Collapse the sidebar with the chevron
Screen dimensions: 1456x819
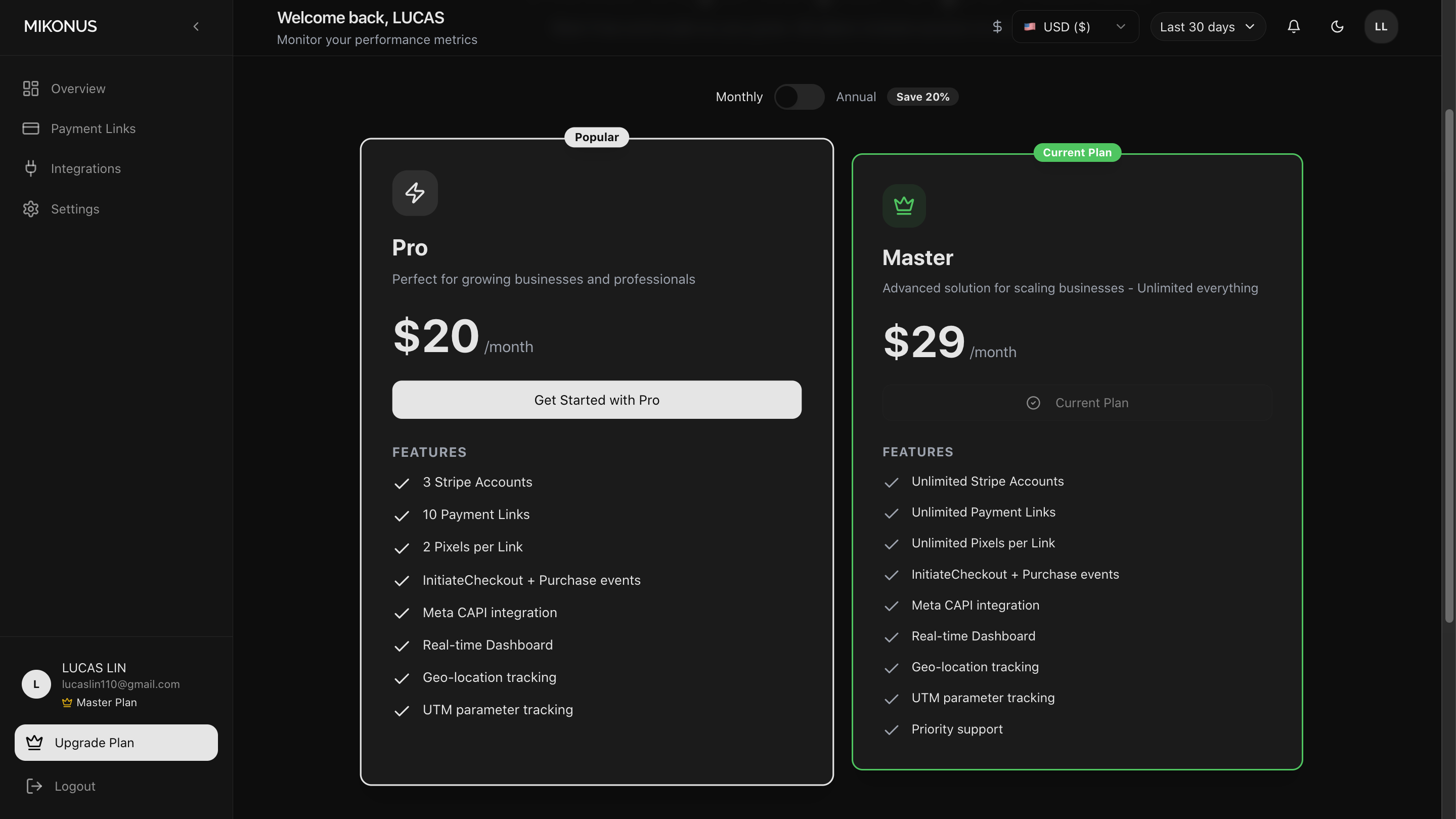pyautogui.click(x=196, y=26)
